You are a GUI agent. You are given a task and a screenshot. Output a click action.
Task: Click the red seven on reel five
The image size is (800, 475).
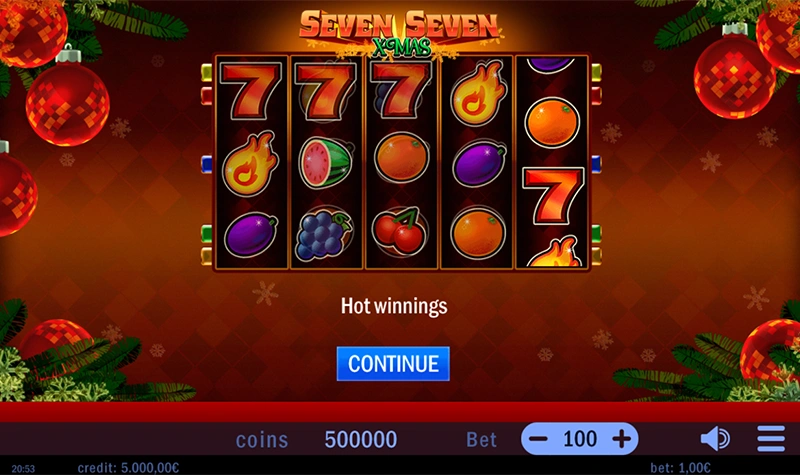(x=553, y=196)
